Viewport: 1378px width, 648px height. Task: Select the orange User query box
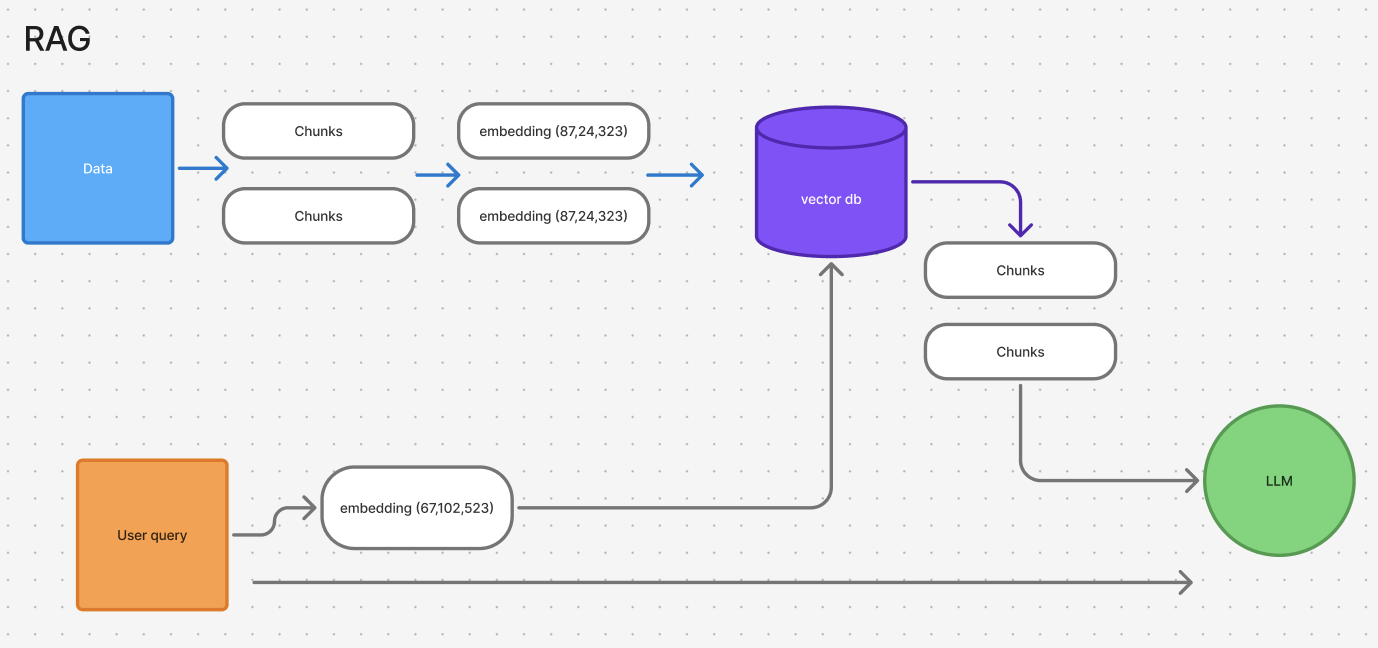click(152, 535)
